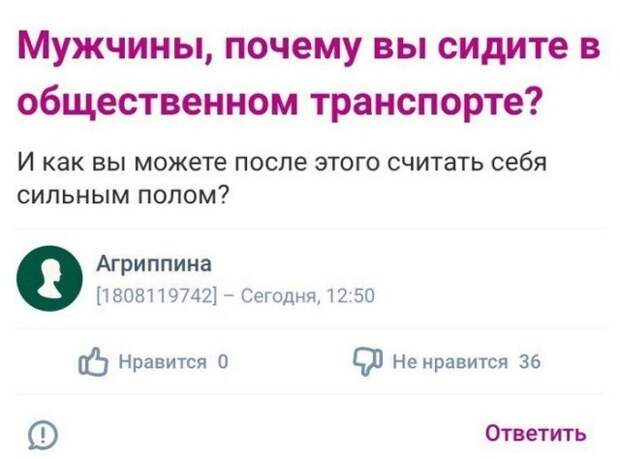Click the dislike counter showing 36
This screenshot has width=620, height=459.
click(530, 362)
